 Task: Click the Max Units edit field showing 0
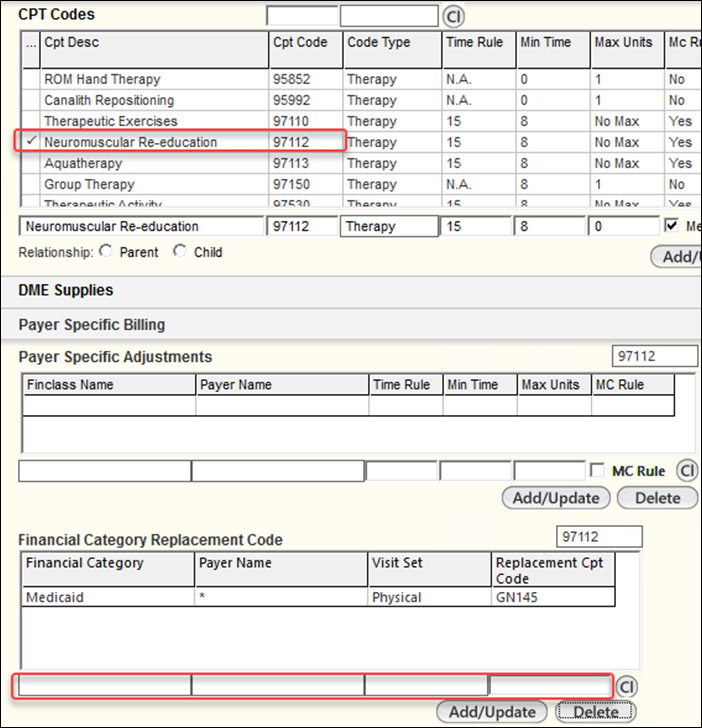(624, 226)
